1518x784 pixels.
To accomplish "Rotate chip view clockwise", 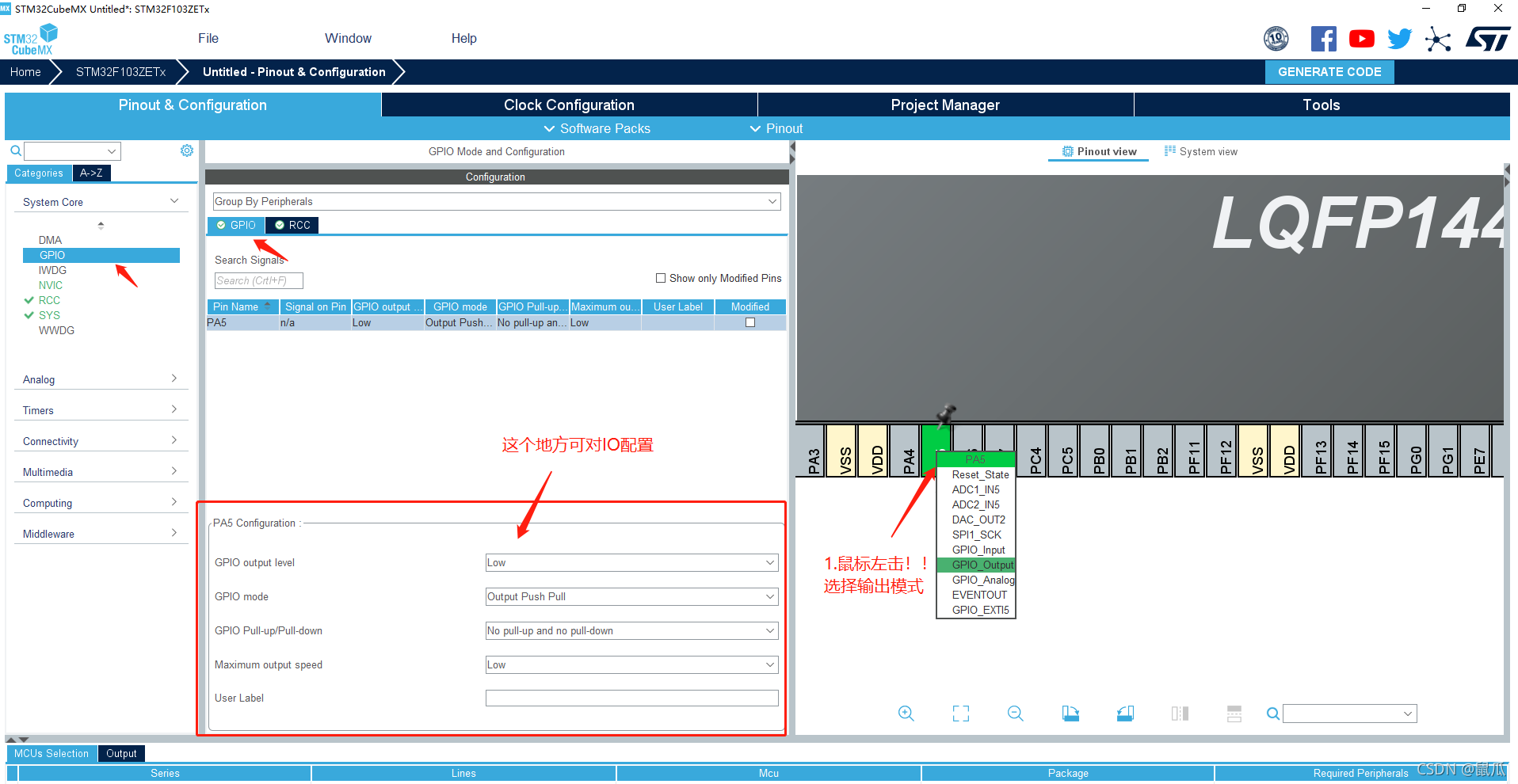I will coord(1070,714).
